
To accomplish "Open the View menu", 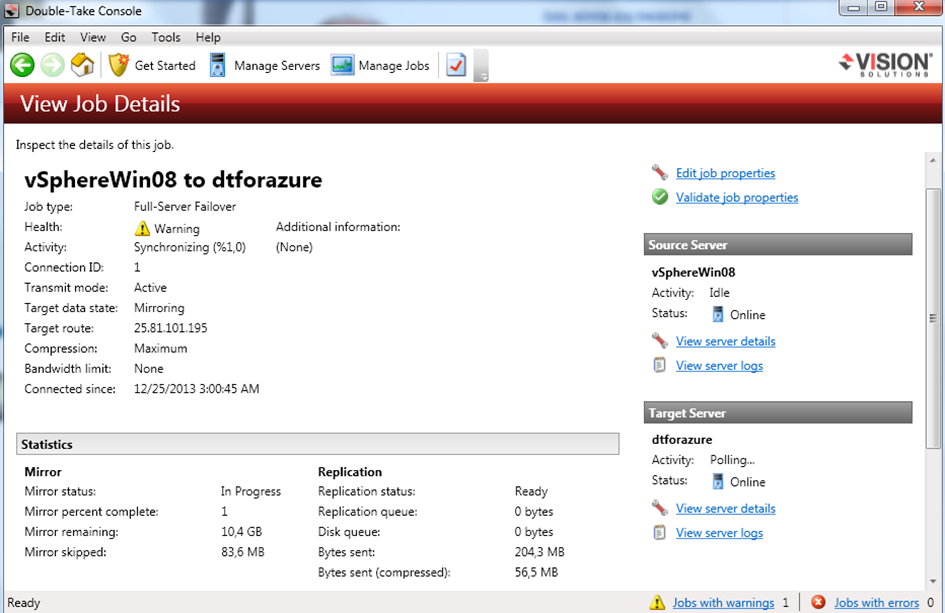I will pyautogui.click(x=93, y=37).
